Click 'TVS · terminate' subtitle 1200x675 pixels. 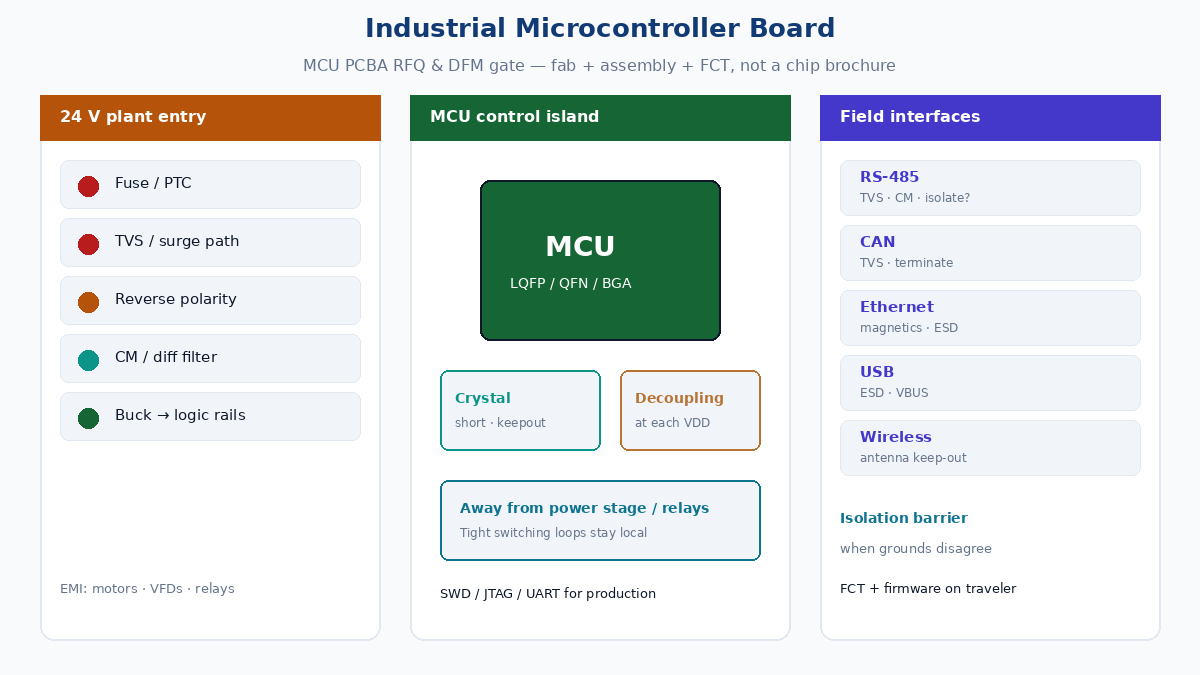(907, 263)
